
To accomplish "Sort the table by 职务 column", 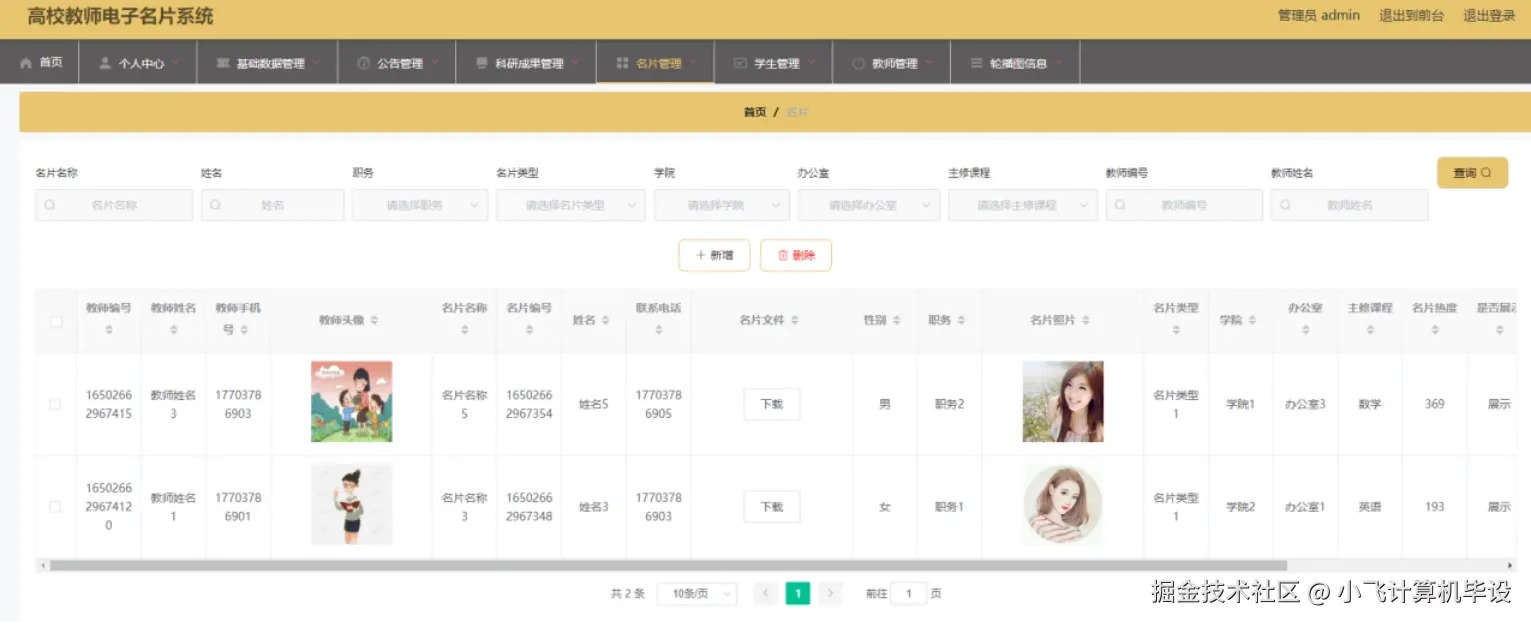I will coord(961,320).
